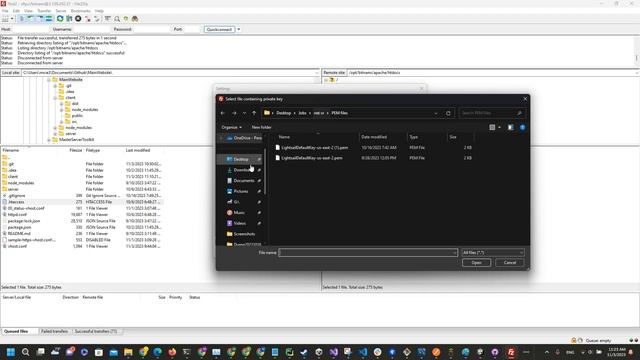
Task: Open Visual Studio Code taskbar icon
Action: (x=363, y=352)
